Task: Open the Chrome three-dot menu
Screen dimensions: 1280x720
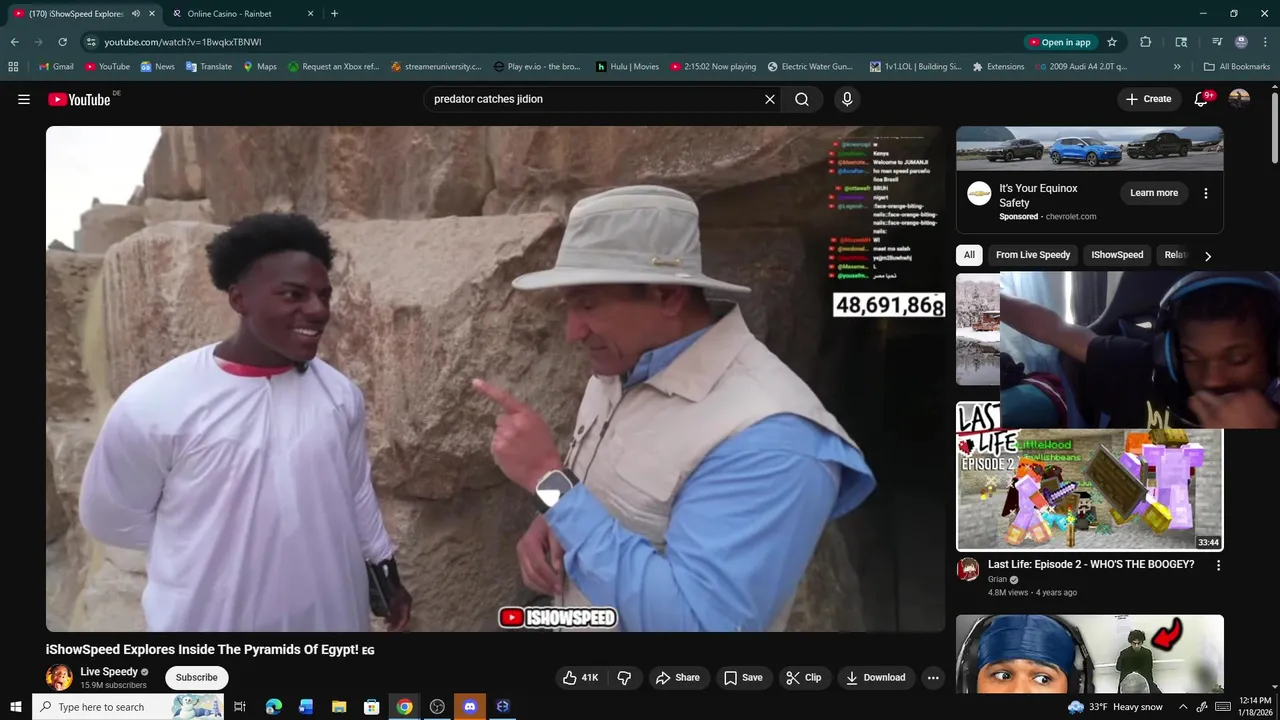Action: click(1265, 42)
